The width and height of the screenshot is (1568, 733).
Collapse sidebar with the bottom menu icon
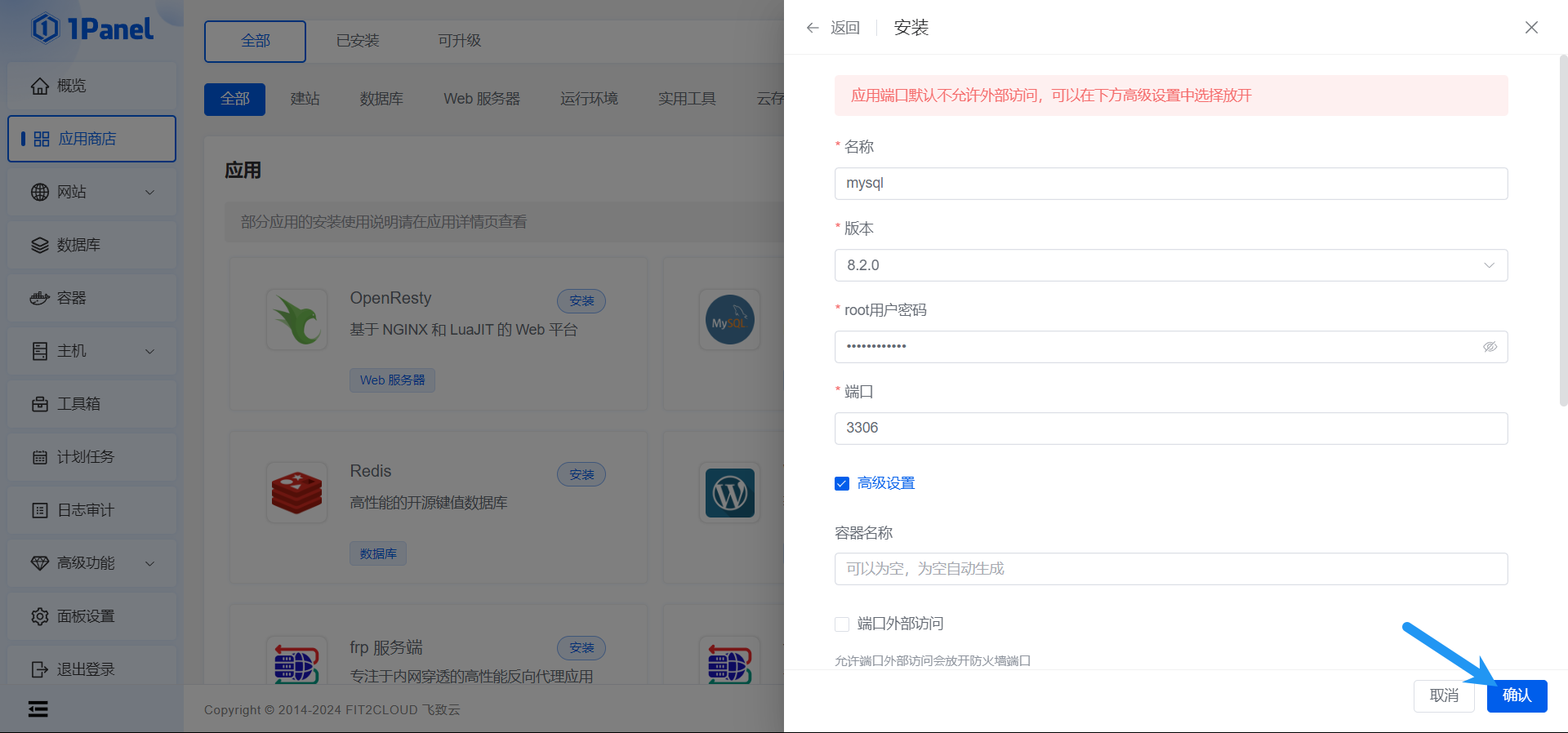38,709
